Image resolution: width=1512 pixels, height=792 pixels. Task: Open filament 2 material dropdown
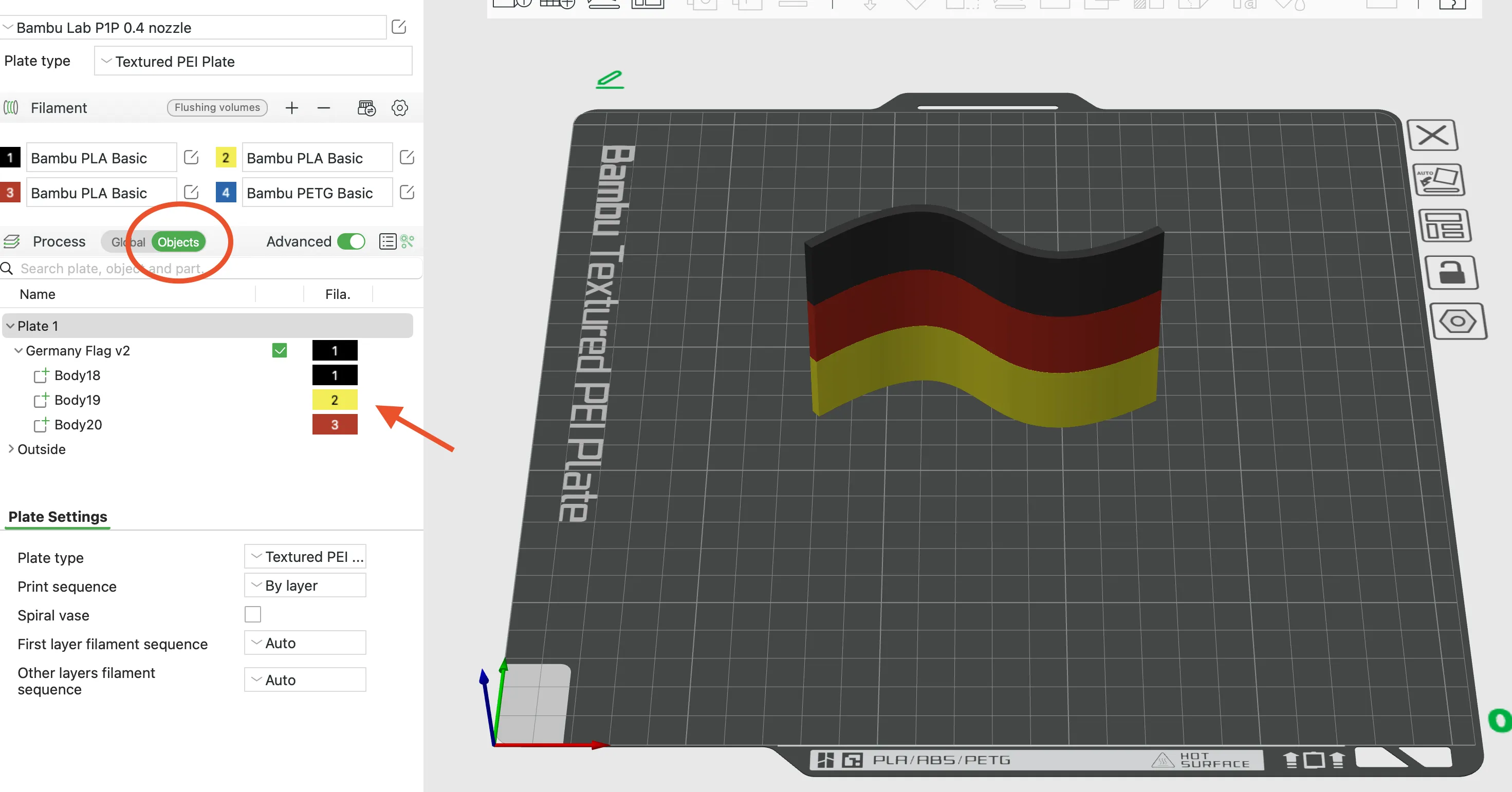pos(317,158)
